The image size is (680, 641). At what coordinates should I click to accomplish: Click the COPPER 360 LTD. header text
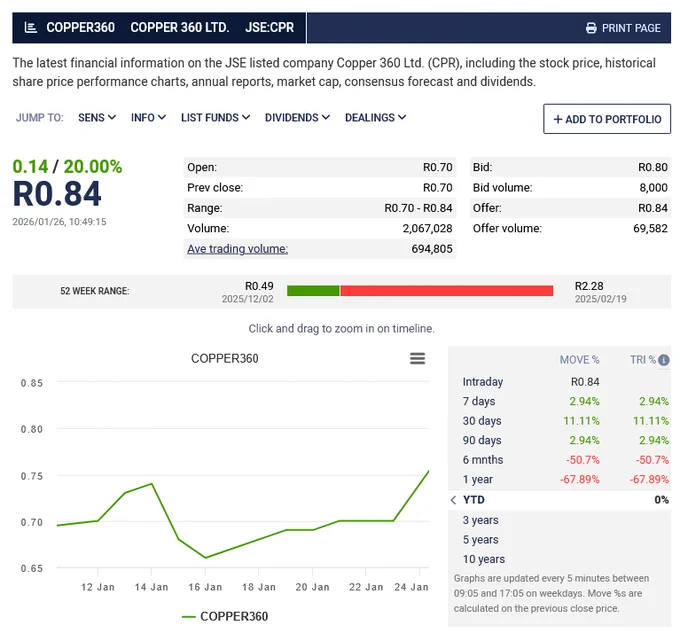180,28
